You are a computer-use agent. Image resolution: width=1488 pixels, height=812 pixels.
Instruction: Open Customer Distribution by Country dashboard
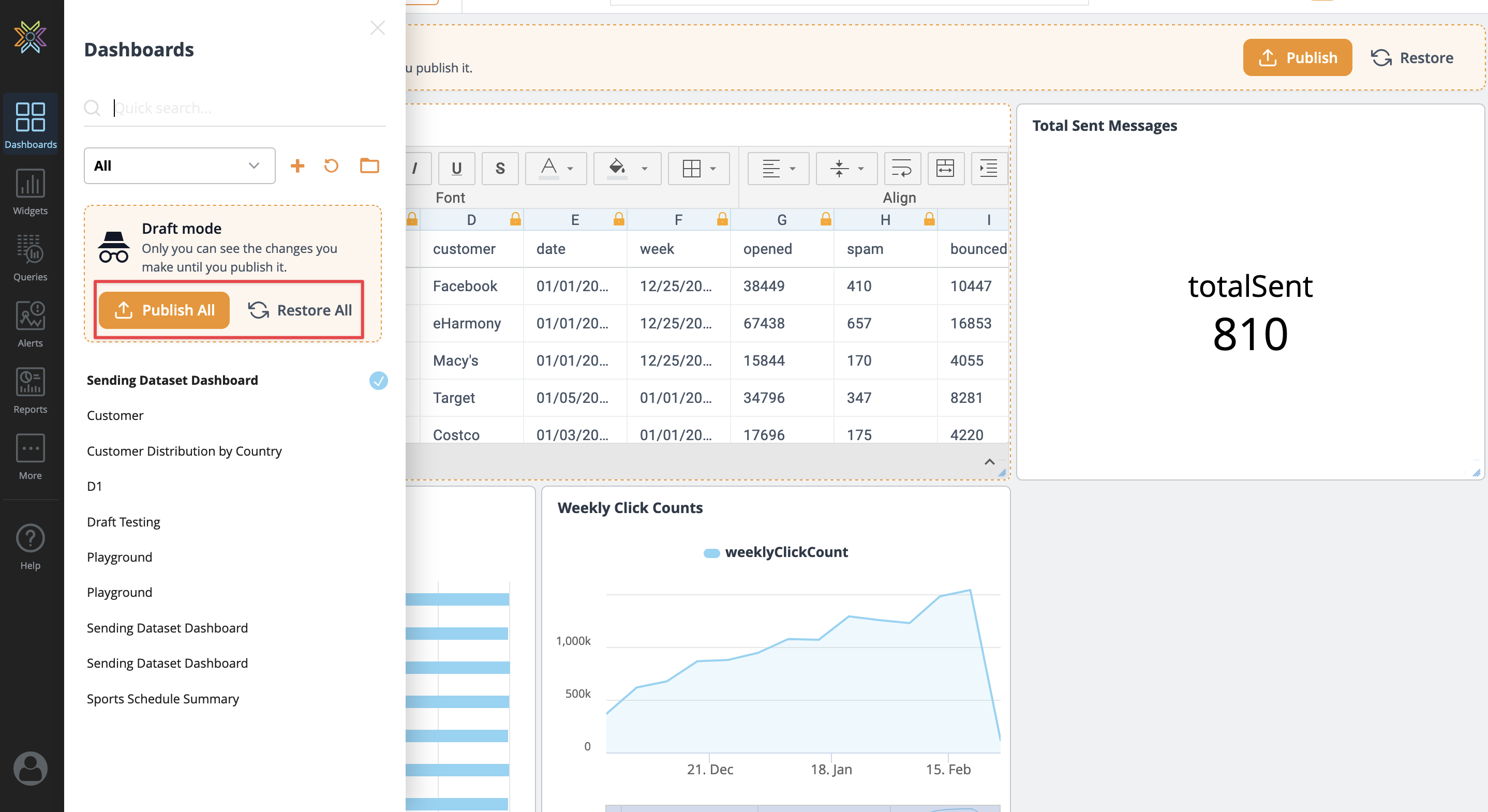(184, 451)
